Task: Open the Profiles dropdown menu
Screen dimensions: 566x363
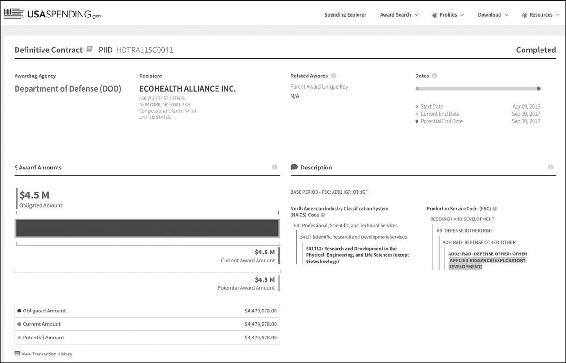Action: coord(448,15)
